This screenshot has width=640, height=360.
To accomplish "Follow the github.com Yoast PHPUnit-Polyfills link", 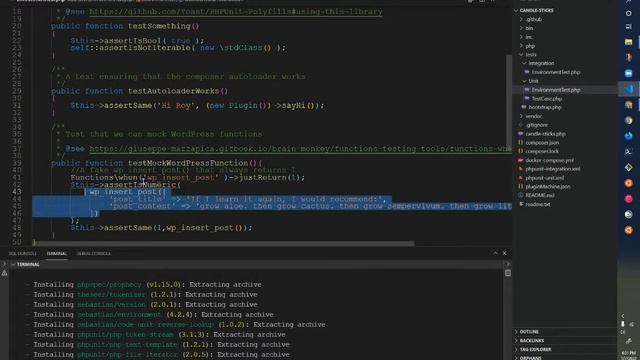I will click(x=236, y=11).
